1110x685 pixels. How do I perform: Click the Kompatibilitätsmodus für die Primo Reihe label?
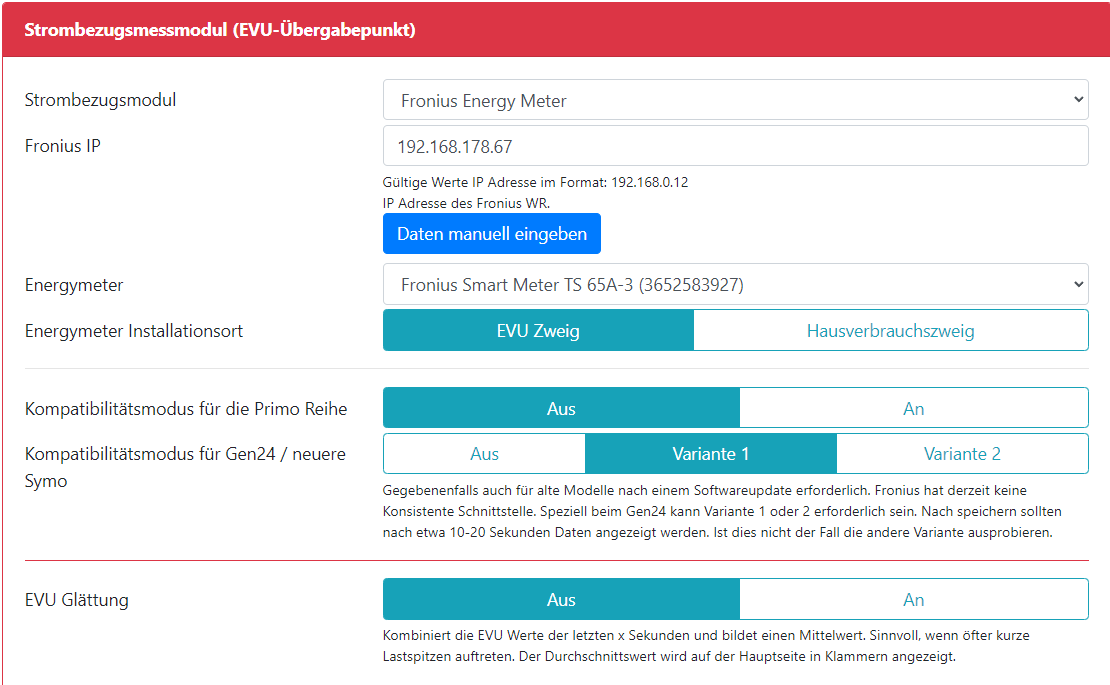(x=186, y=409)
